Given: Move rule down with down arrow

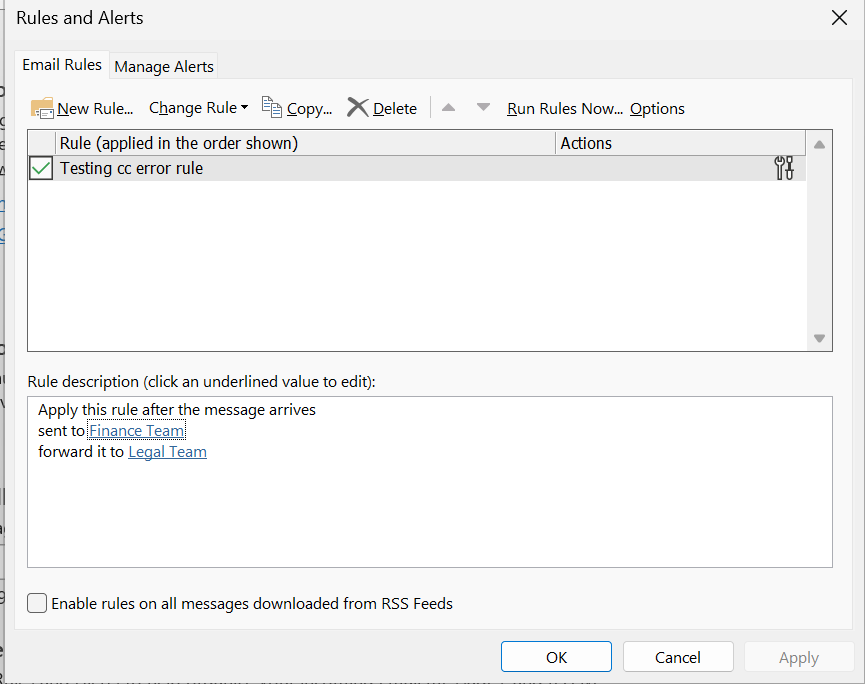Looking at the screenshot, I should coord(483,107).
